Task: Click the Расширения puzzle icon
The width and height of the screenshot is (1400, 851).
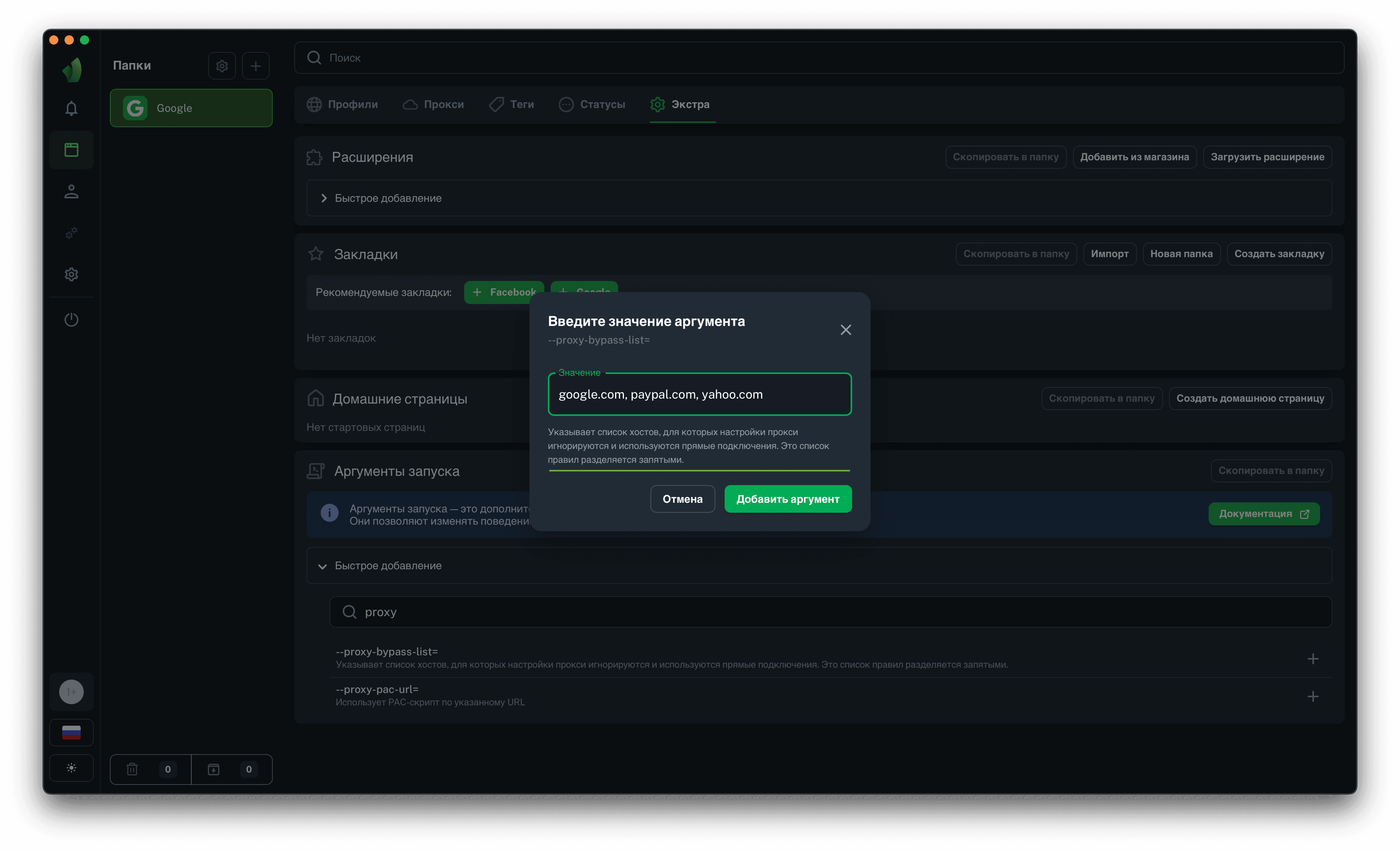Action: (314, 158)
